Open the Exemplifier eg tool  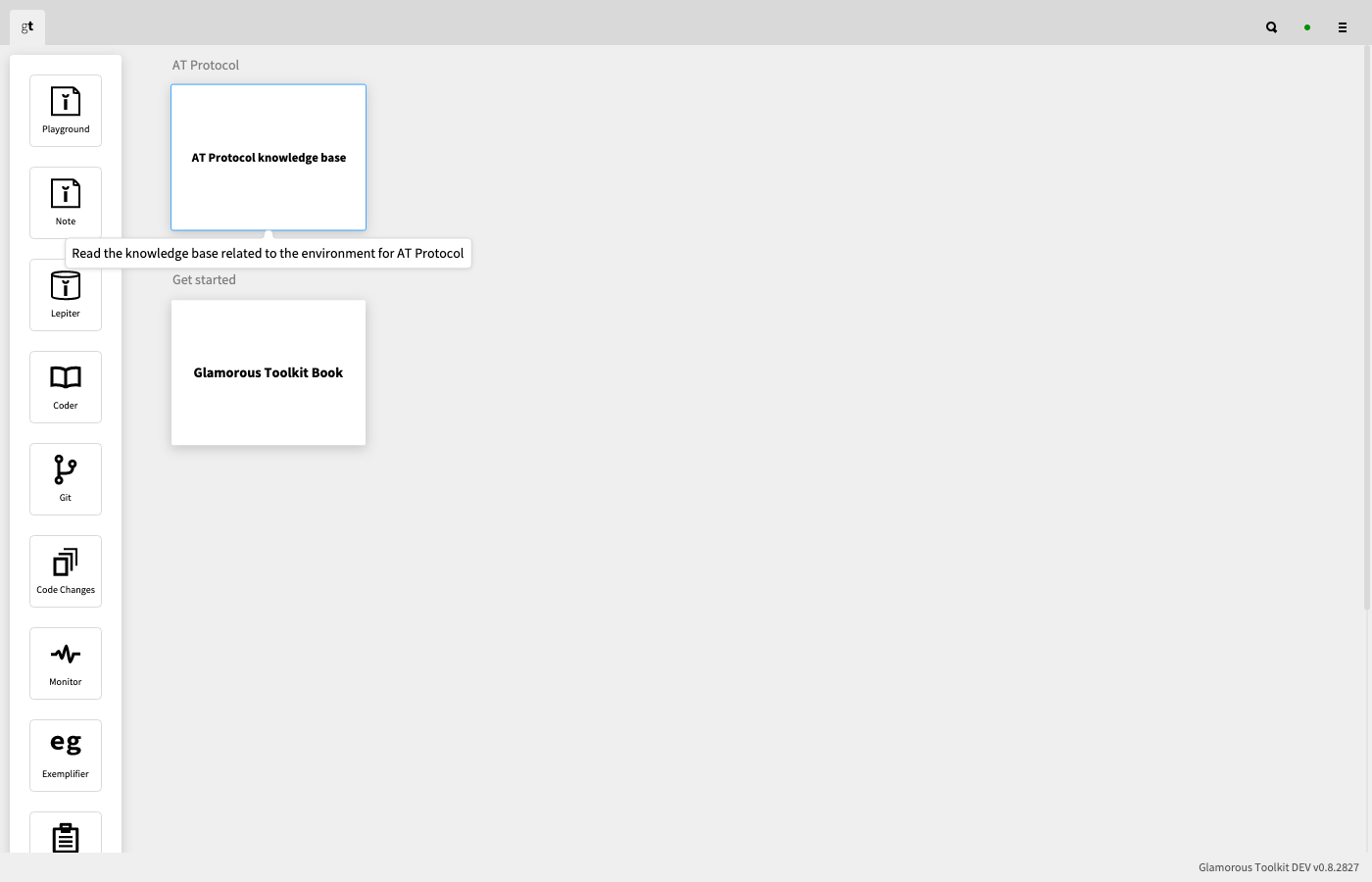click(x=66, y=756)
